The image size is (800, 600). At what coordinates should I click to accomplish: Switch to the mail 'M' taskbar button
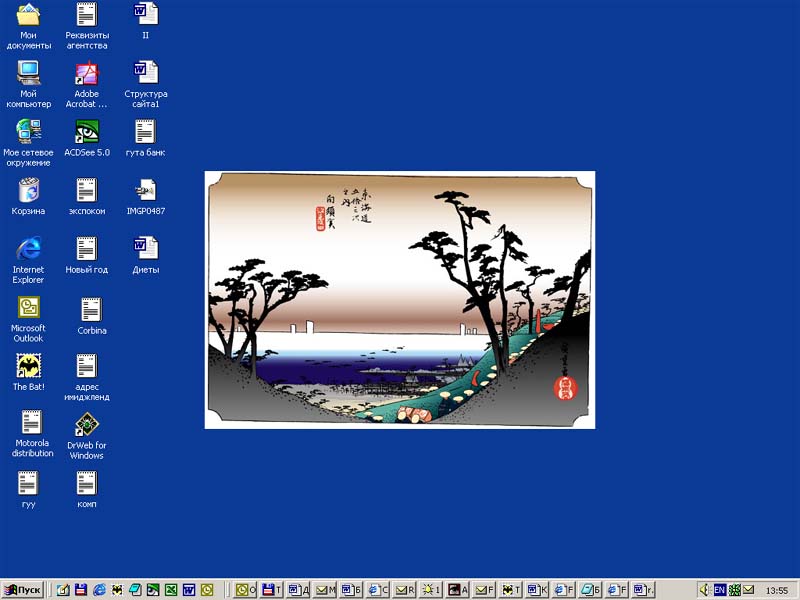tap(324, 590)
